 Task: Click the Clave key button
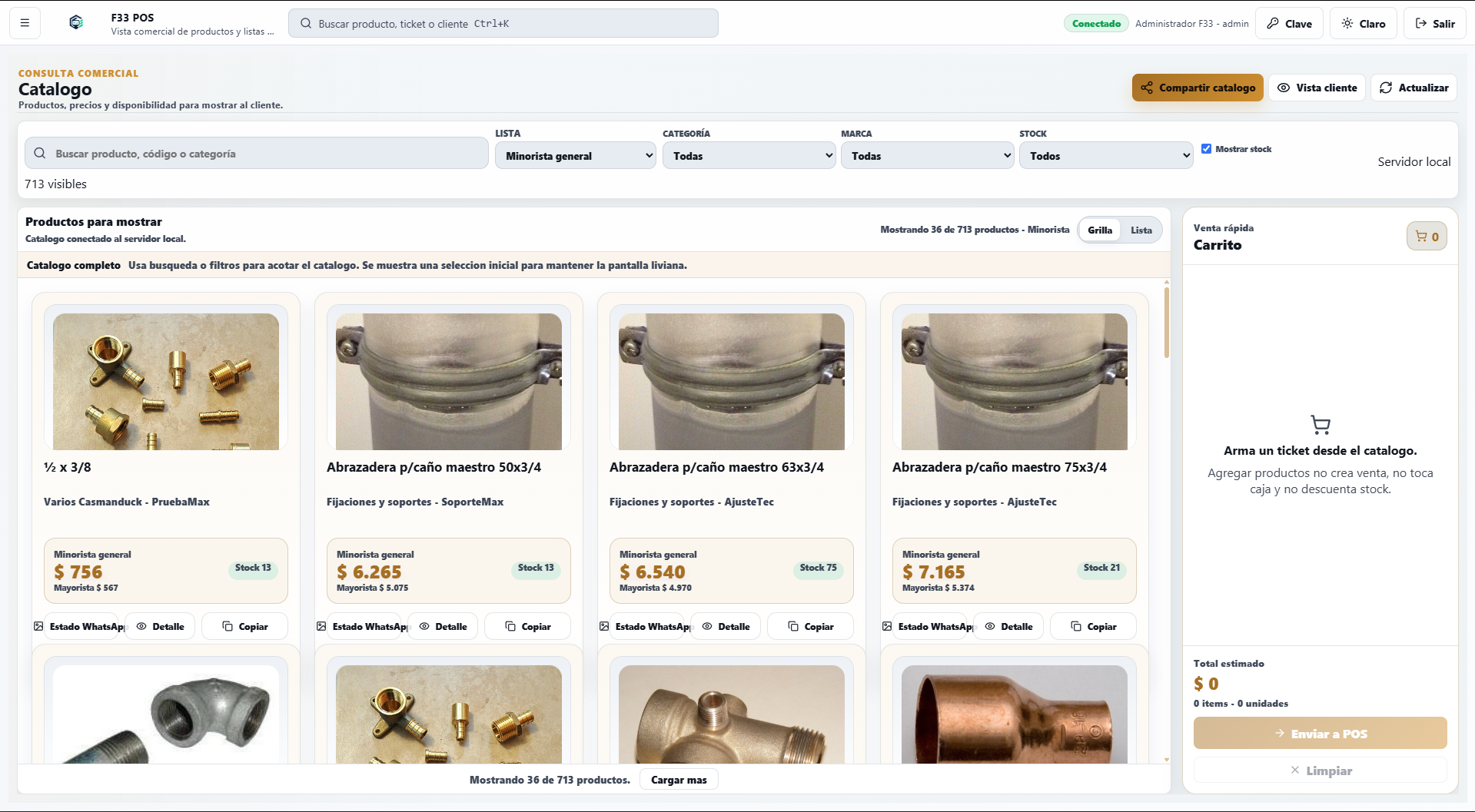pos(1289,23)
